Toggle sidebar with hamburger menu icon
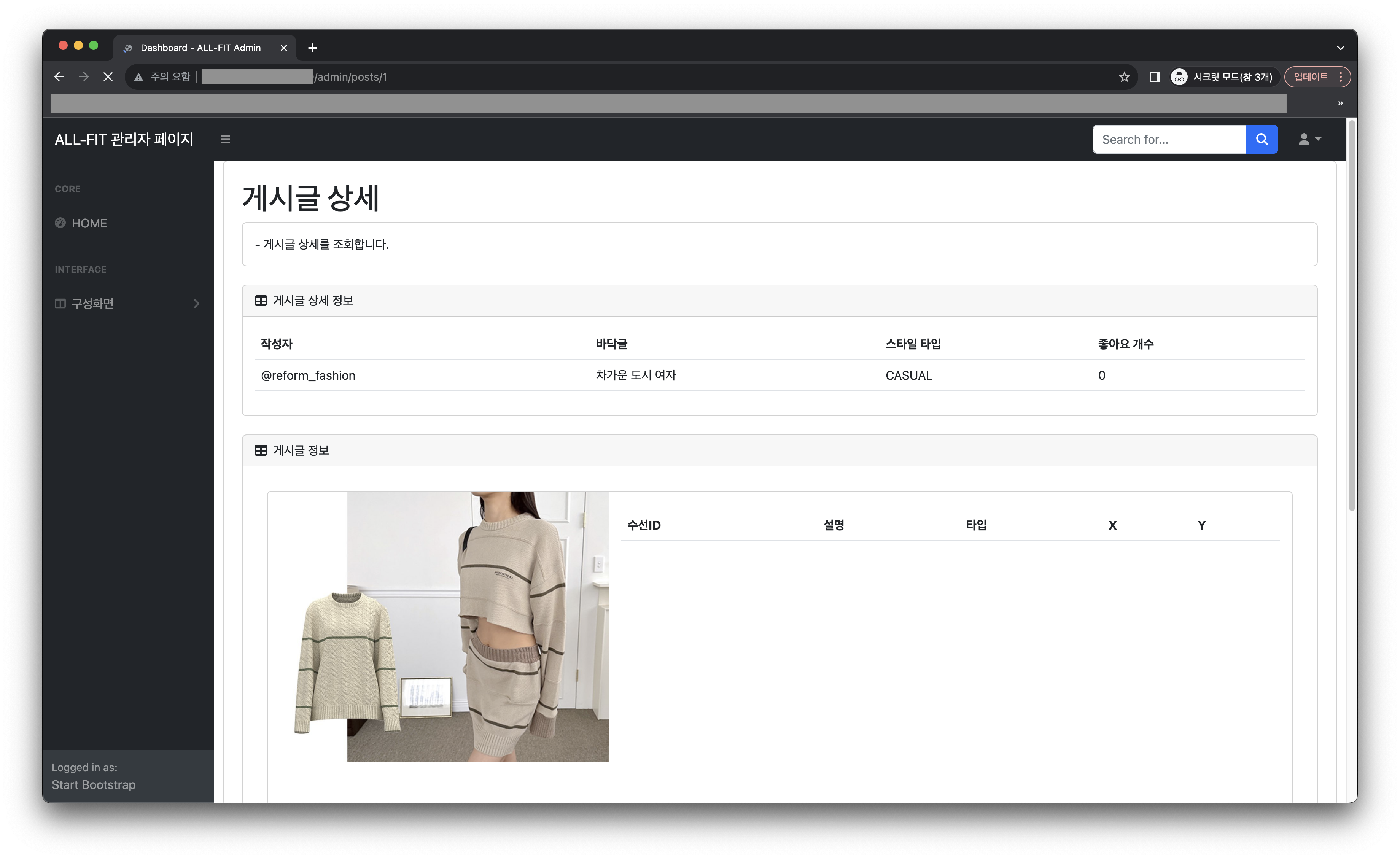This screenshot has height=859, width=1400. (225, 139)
